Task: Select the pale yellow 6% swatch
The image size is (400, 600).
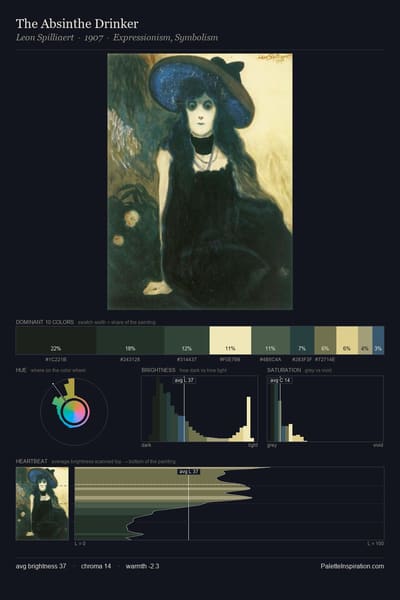Action: coord(347,340)
